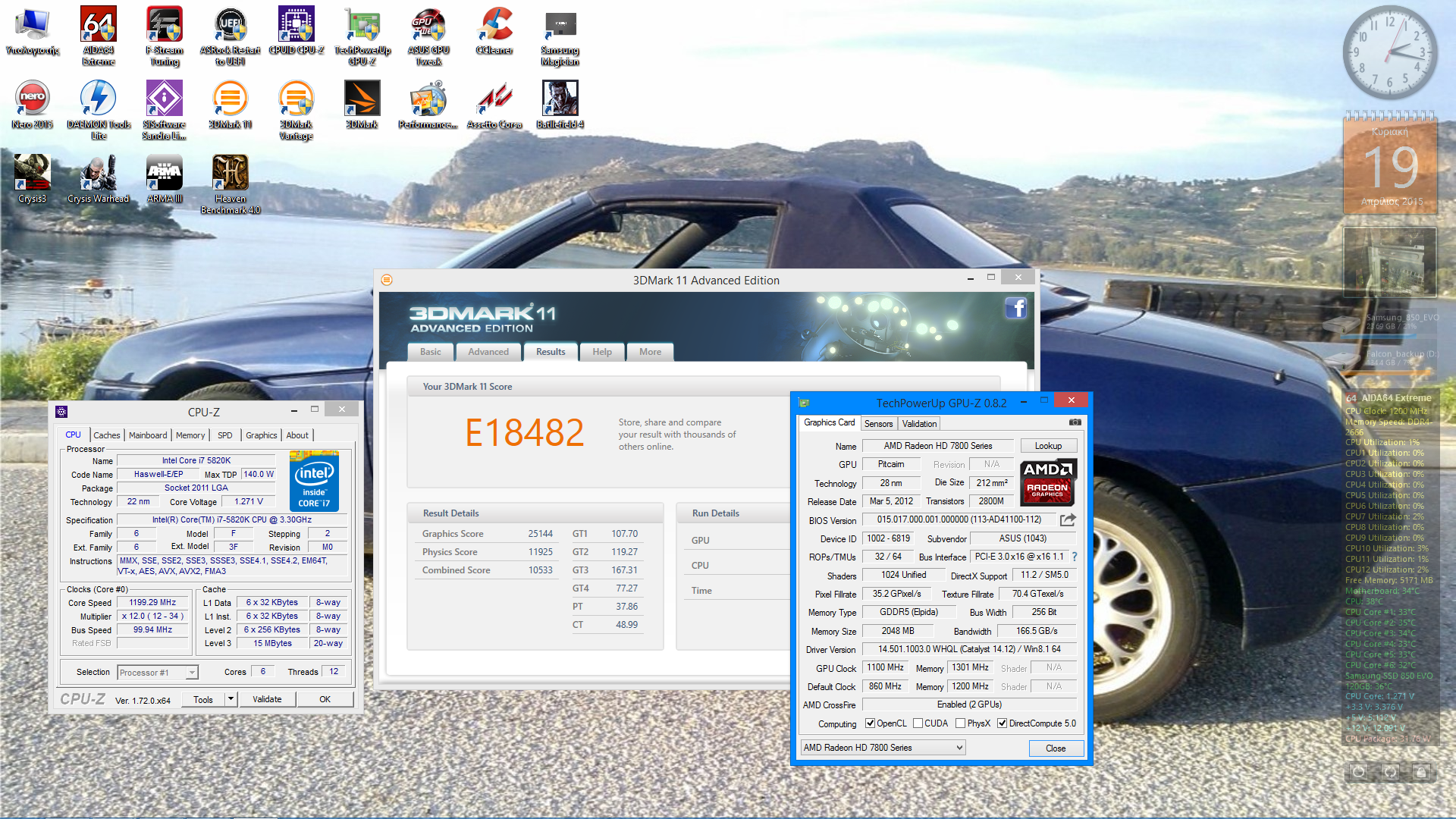Open the Graphics tab in CPU-Z
This screenshot has width=1456, height=819.
pos(262,435)
